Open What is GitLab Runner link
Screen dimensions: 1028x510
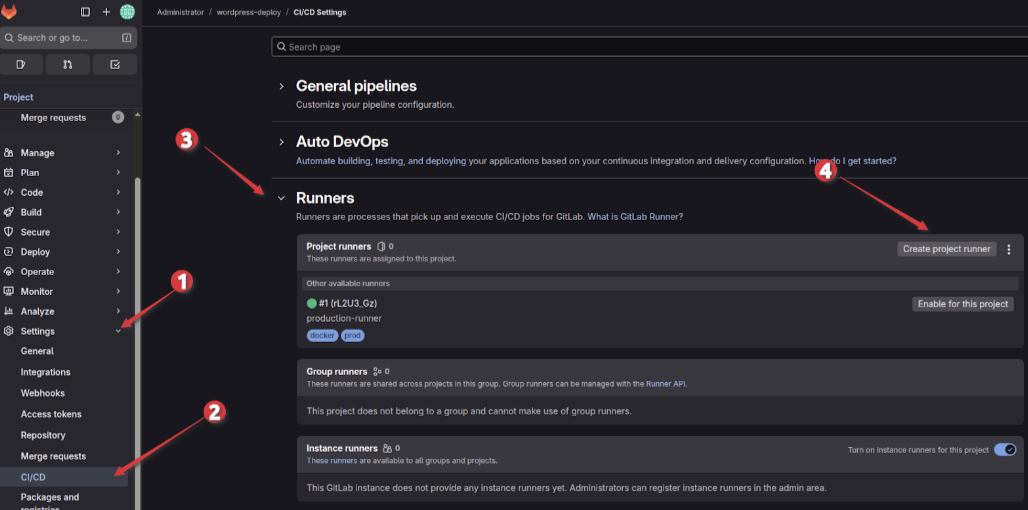click(635, 216)
